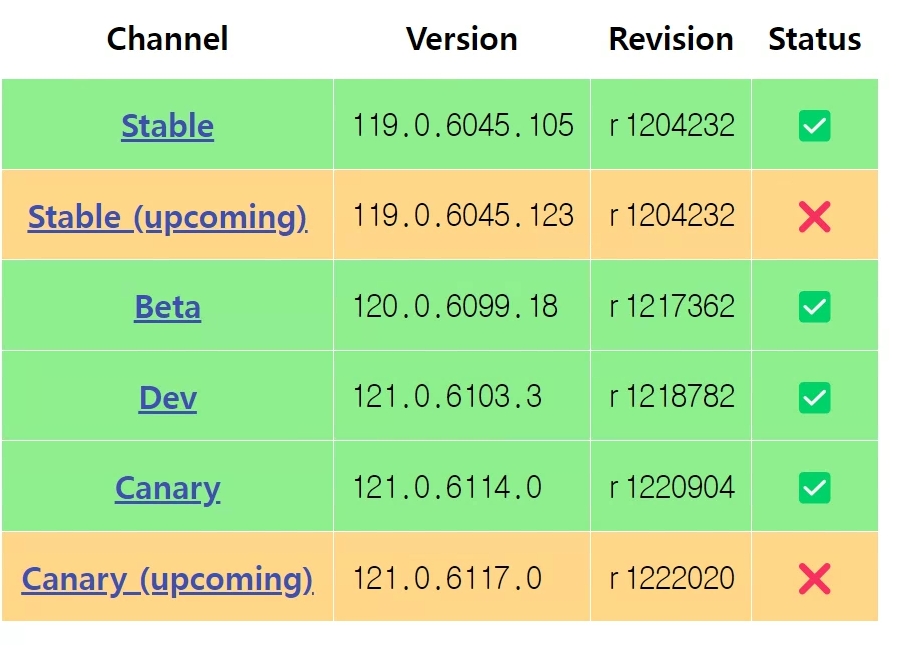Open the Stable channel link
Screen dimensions: 913x645
coord(168,126)
